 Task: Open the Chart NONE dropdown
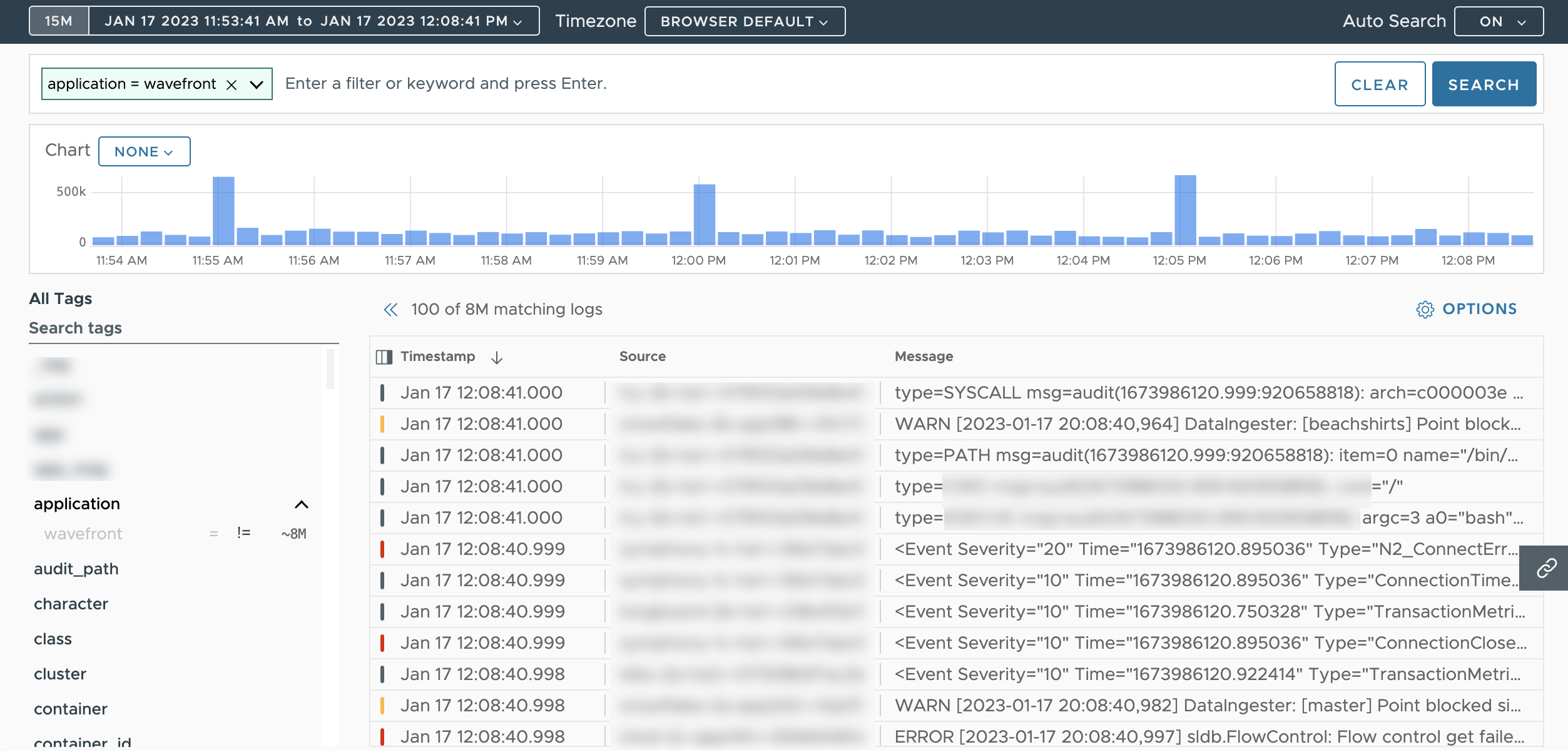click(x=144, y=151)
